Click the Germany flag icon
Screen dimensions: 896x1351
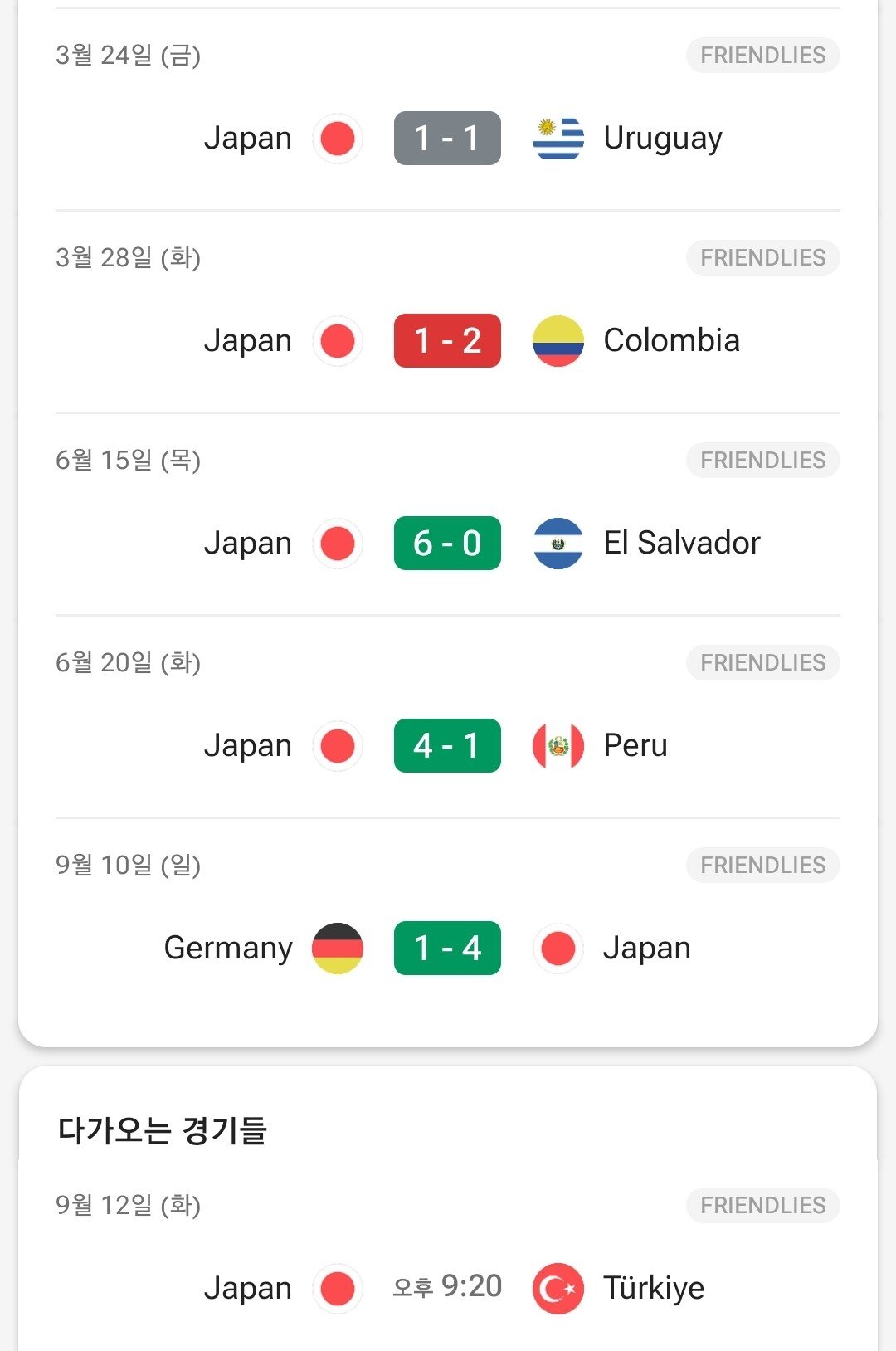pos(338,949)
